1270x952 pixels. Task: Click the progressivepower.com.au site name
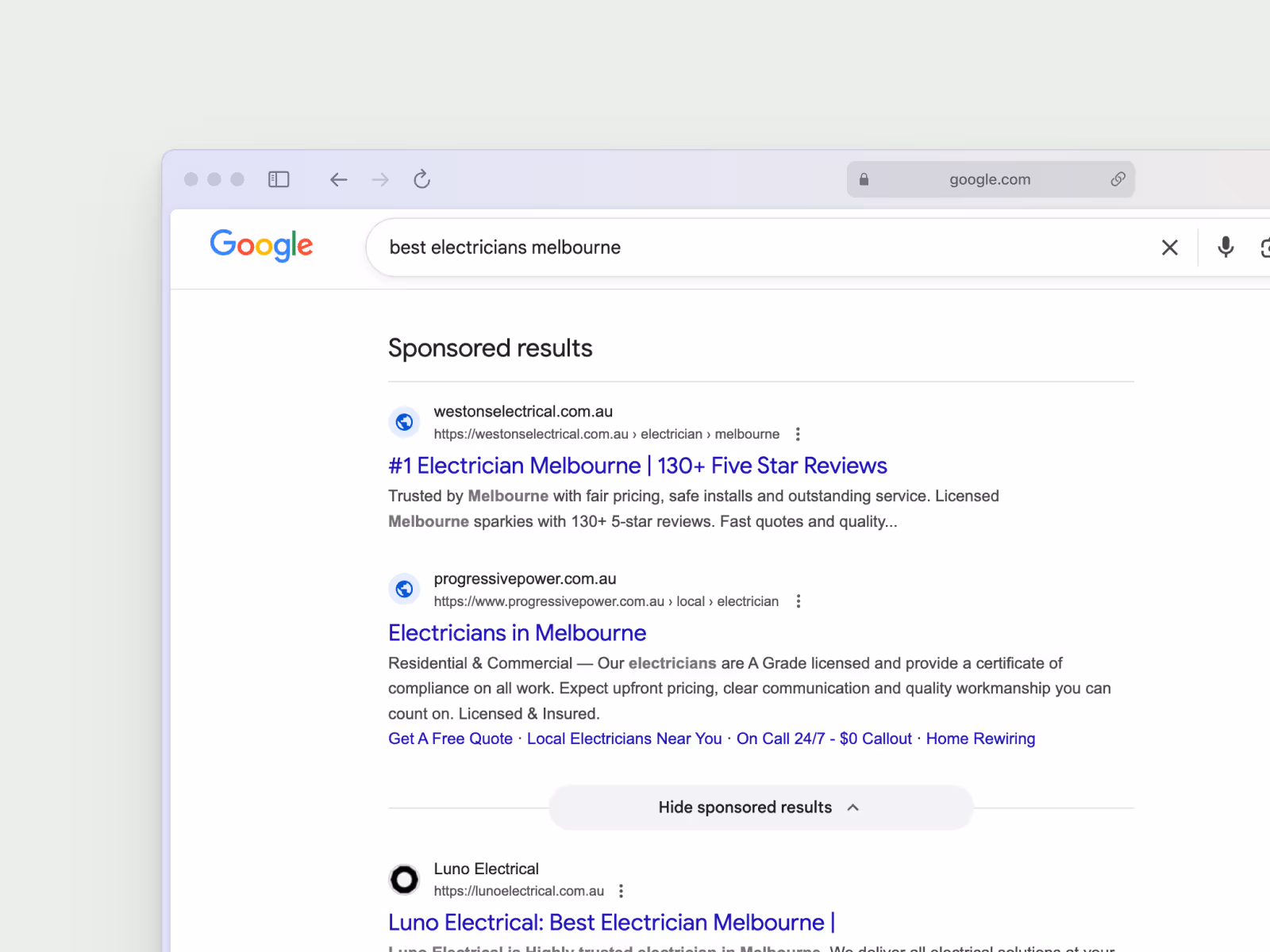click(525, 579)
